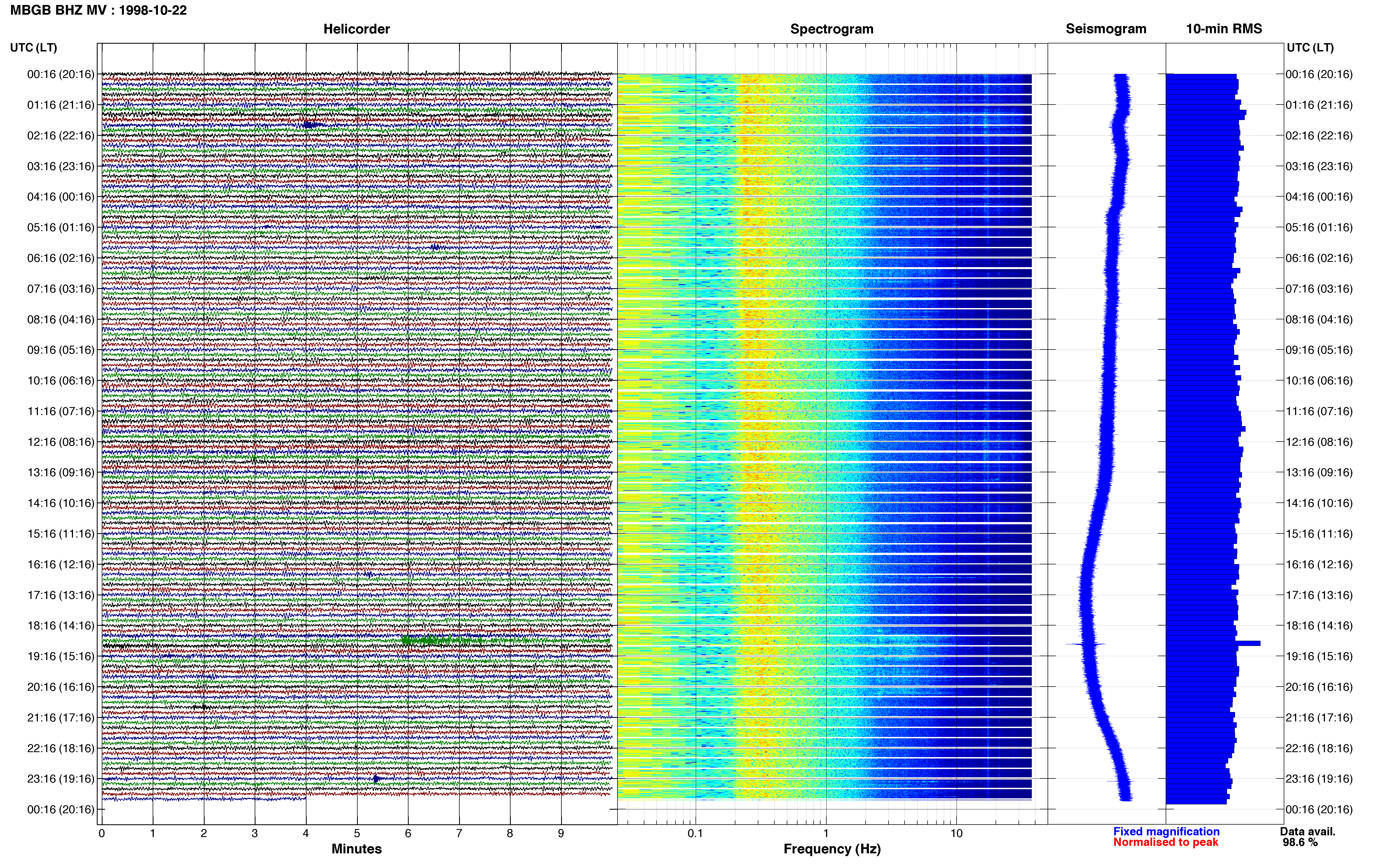Click 23:16 (19:16) on the left time axis

coord(61,779)
